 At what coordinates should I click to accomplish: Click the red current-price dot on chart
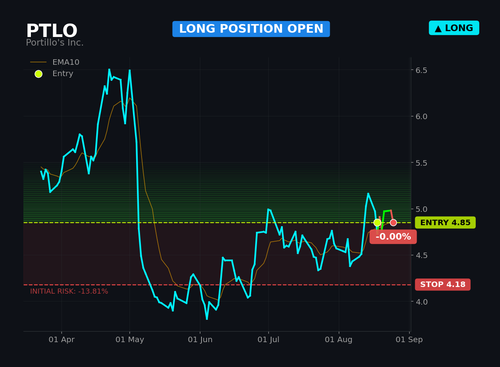[x=393, y=222]
